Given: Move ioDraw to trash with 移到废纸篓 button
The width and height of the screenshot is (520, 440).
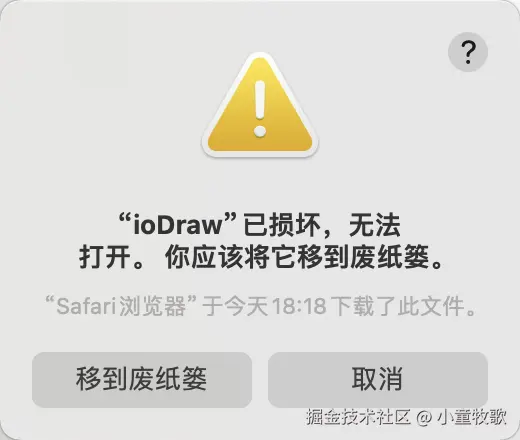Looking at the screenshot, I should 142,379.
